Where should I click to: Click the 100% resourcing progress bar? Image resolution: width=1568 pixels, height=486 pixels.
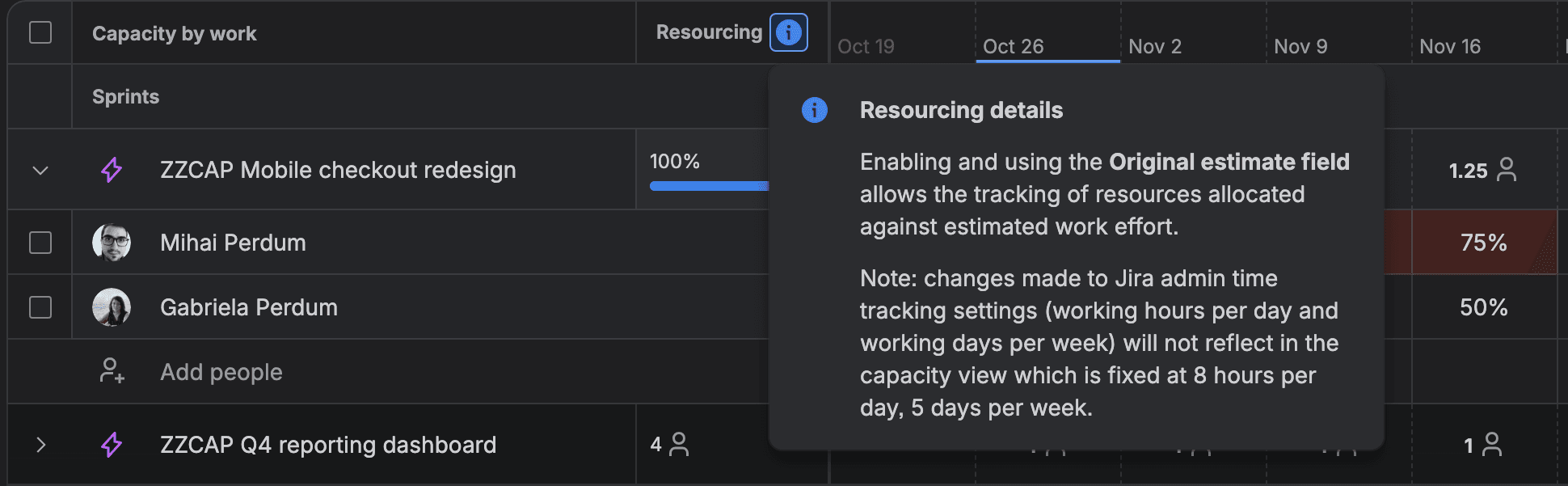[x=709, y=186]
